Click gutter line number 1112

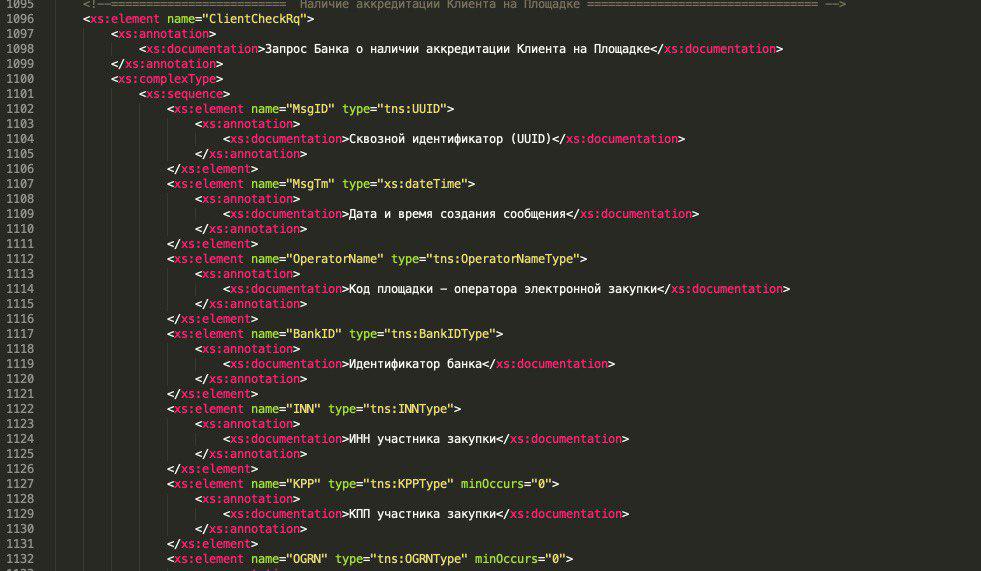[20, 259]
